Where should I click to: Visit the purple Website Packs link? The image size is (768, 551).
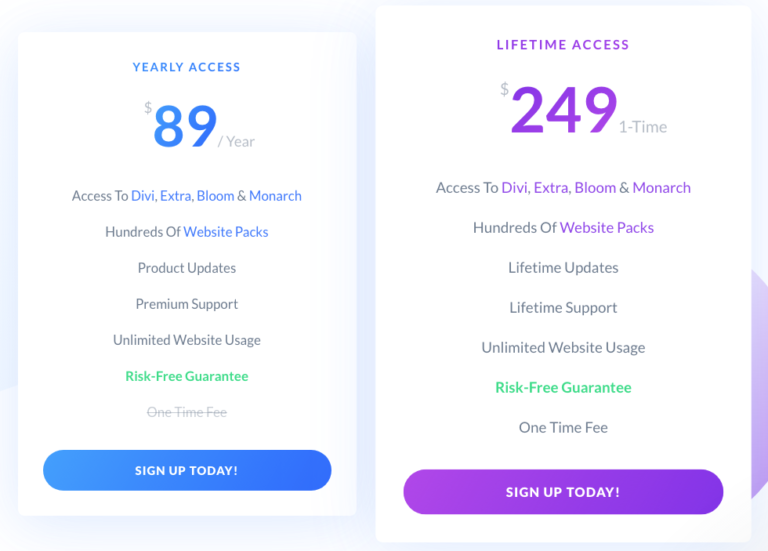[x=607, y=228]
